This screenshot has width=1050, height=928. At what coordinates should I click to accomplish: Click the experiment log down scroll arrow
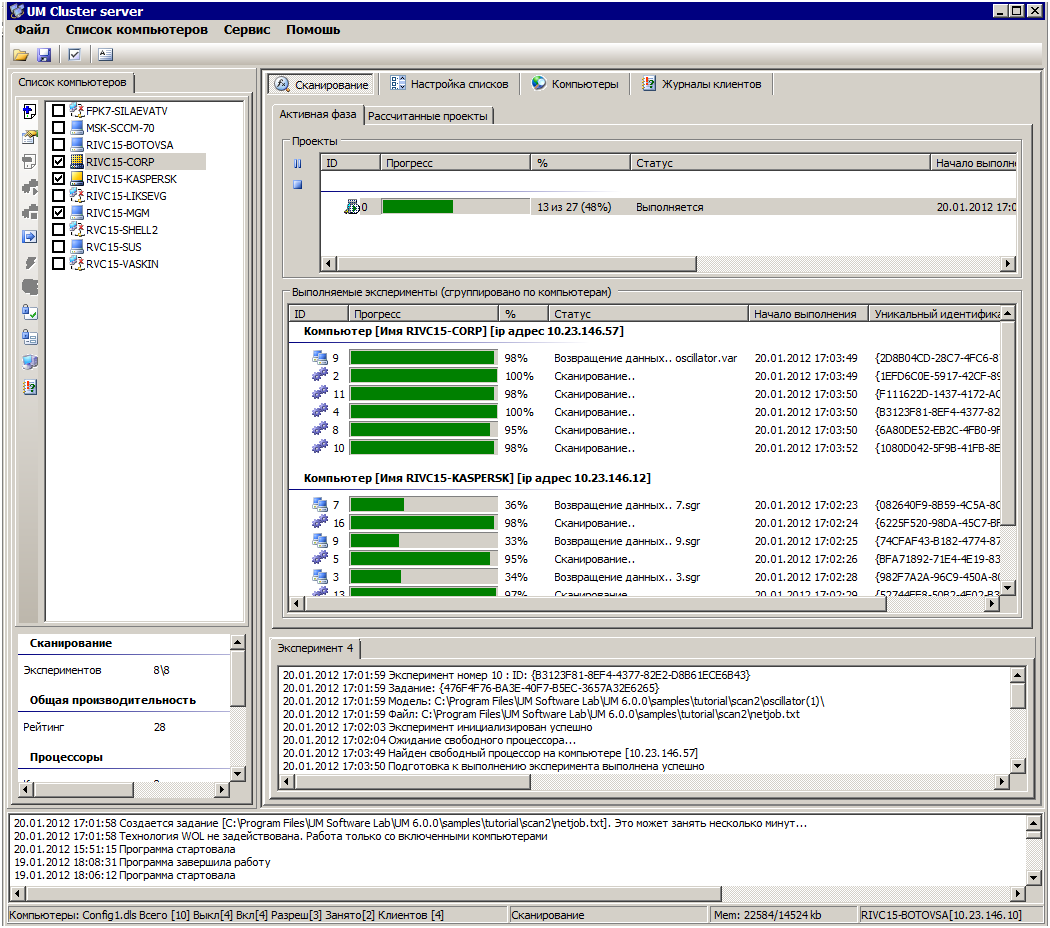1017,765
